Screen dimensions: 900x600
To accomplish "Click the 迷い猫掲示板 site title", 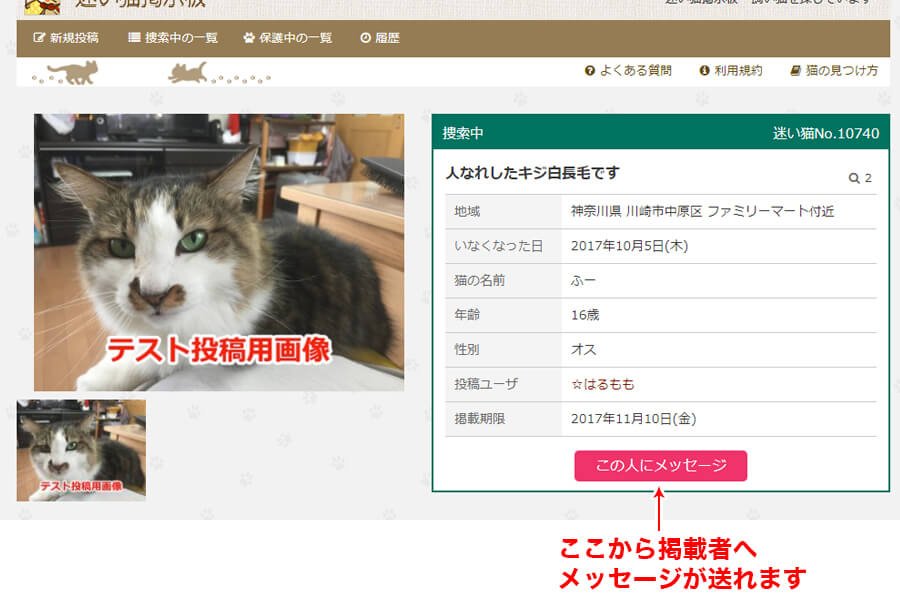I will (140, 4).
